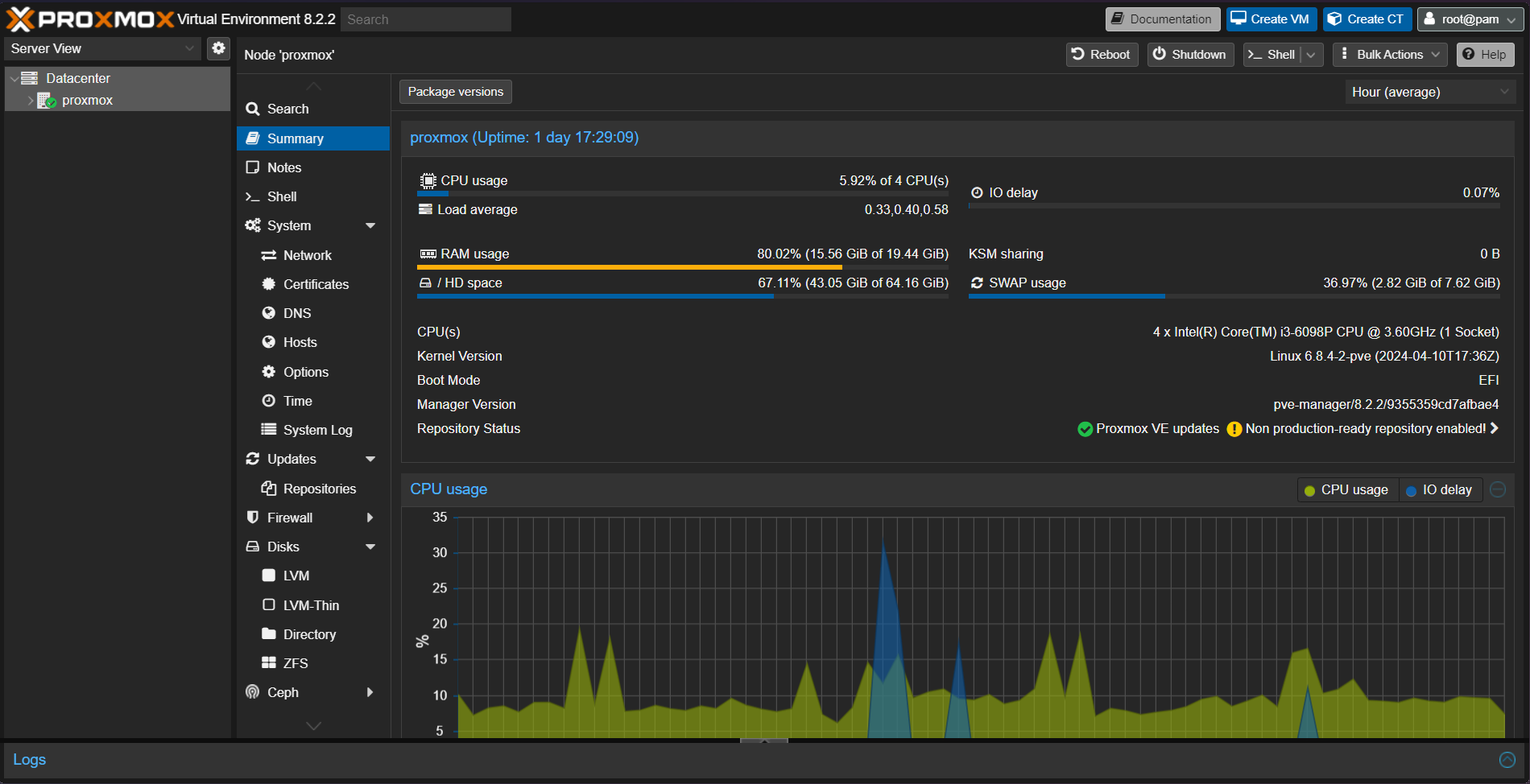1530x784 pixels.
Task: Open the Repositories page
Action: (313, 489)
